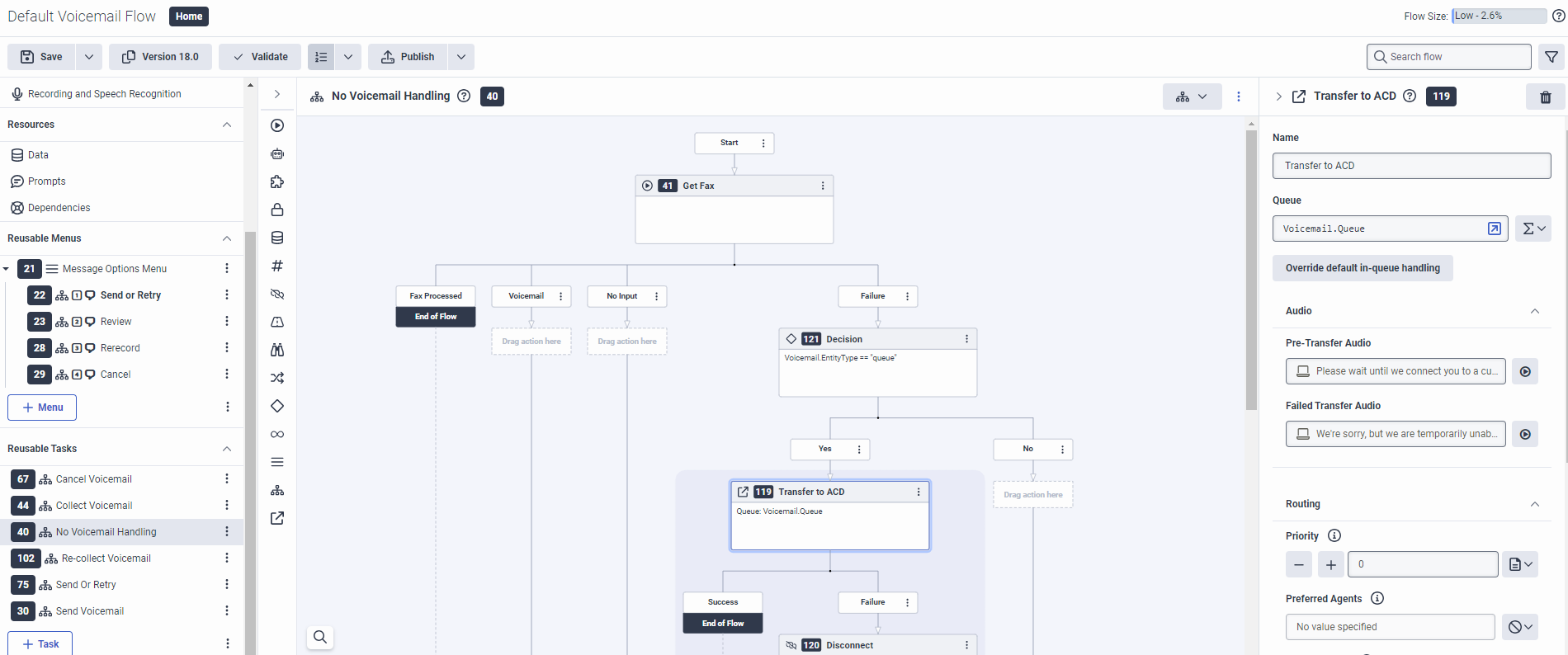
Task: Toggle the numbered list view button
Action: [x=321, y=57]
